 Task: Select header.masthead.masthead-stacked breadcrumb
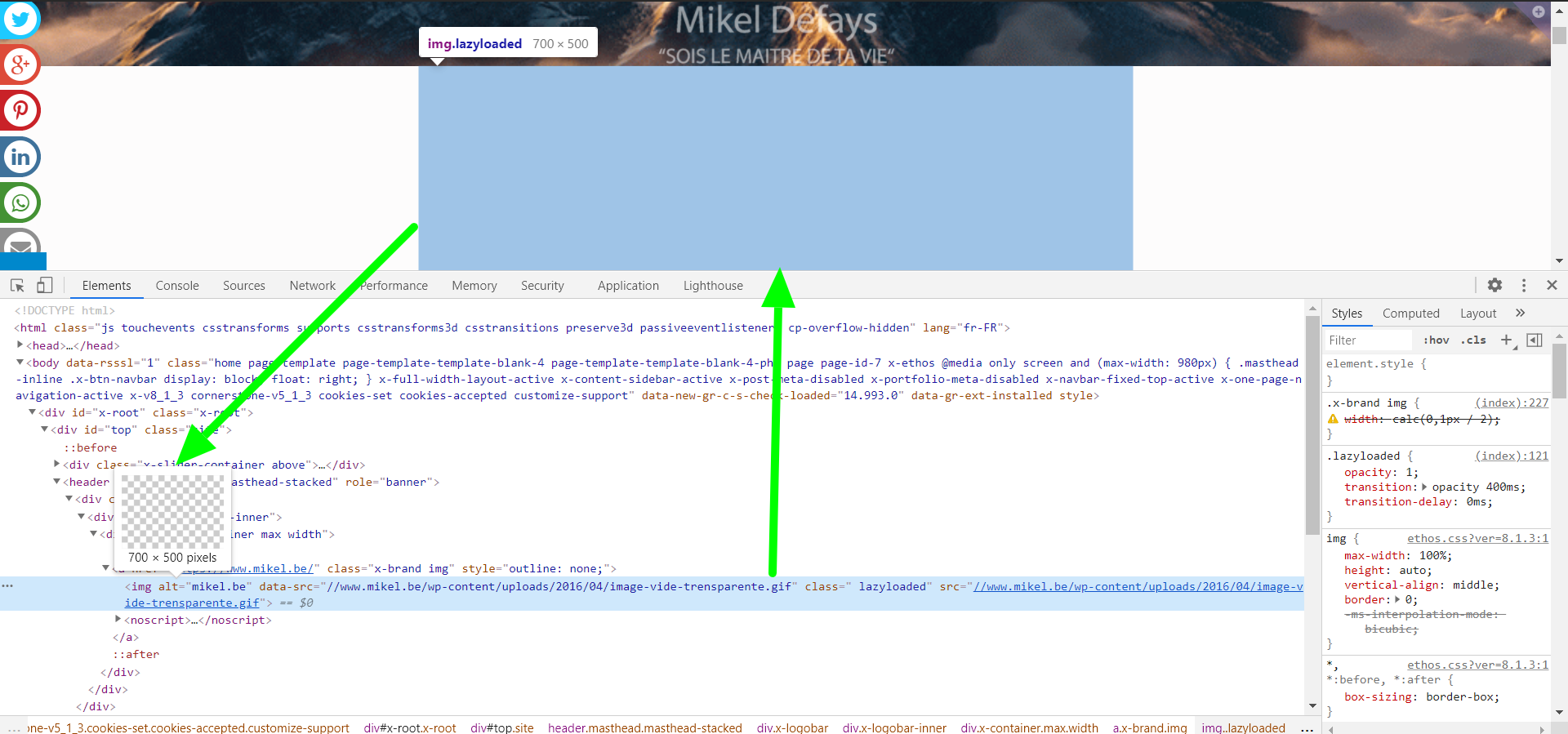[645, 727]
